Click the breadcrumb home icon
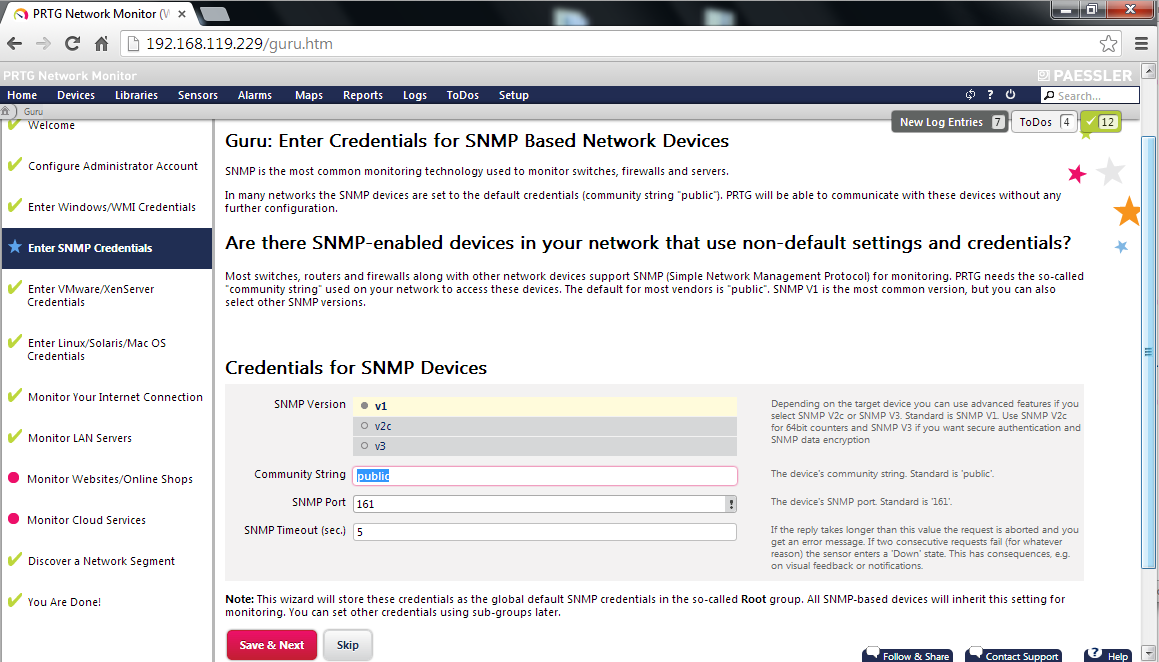 (6, 112)
